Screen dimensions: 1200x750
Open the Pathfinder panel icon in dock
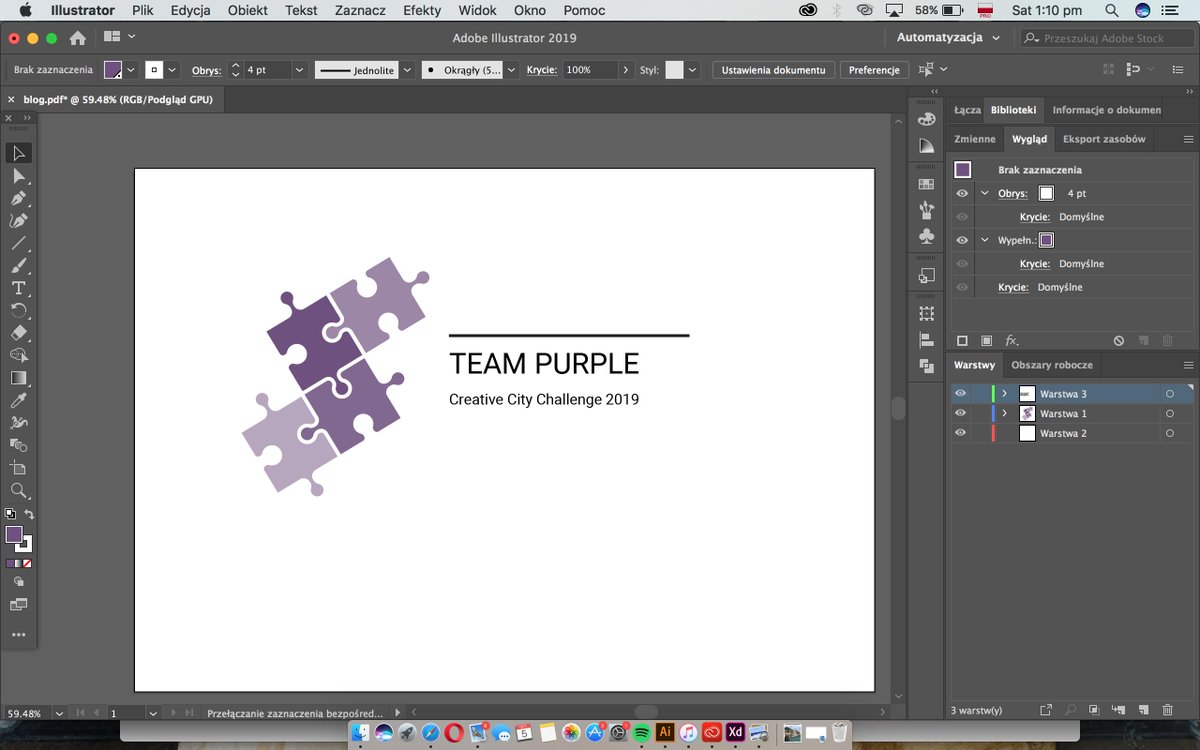[926, 367]
